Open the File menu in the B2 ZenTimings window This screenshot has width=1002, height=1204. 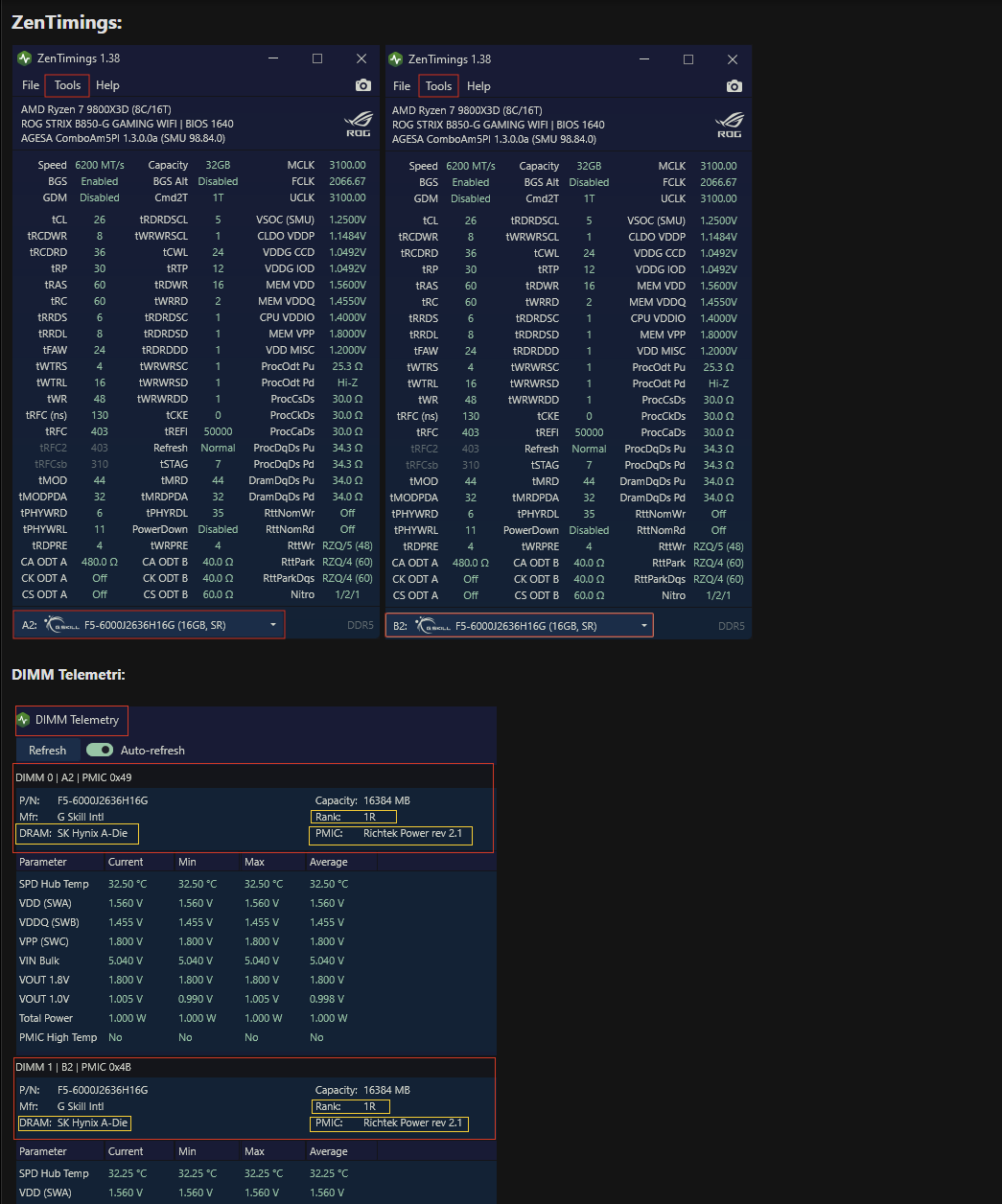tap(402, 86)
